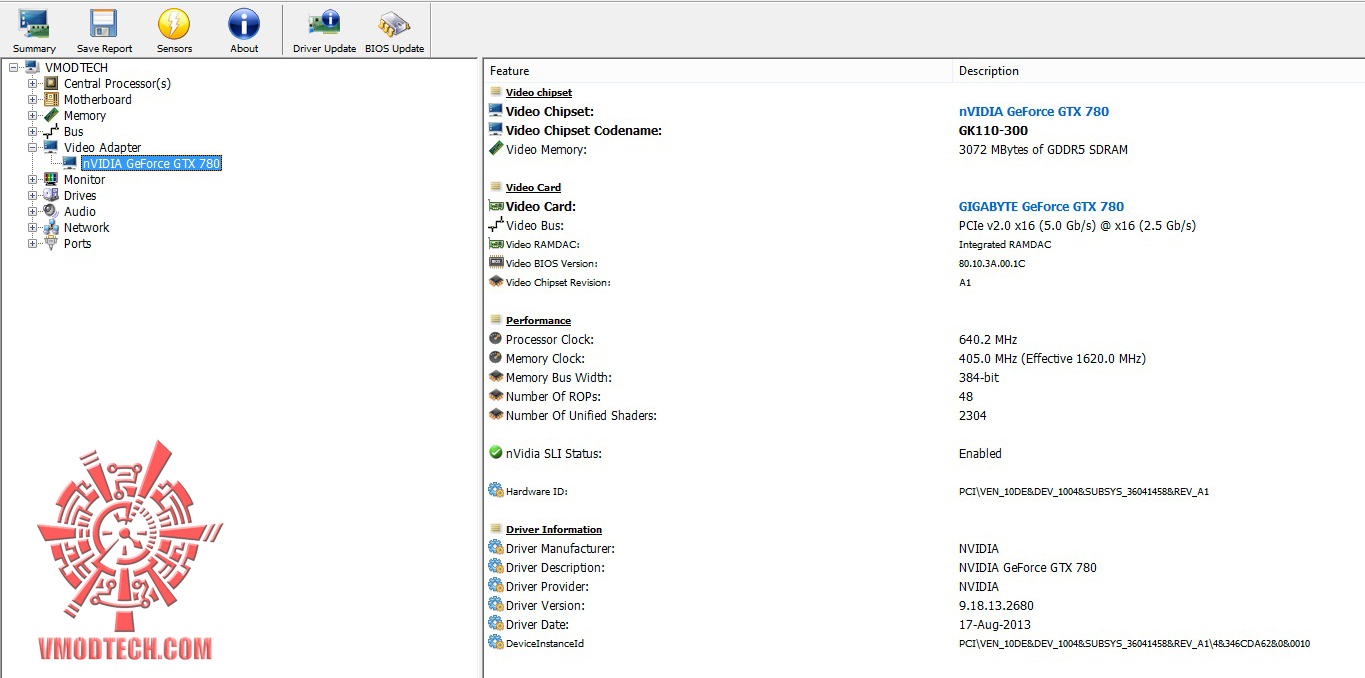The height and width of the screenshot is (678, 1365).
Task: Click the Central Processor(s) chip icon
Action: click(51, 83)
